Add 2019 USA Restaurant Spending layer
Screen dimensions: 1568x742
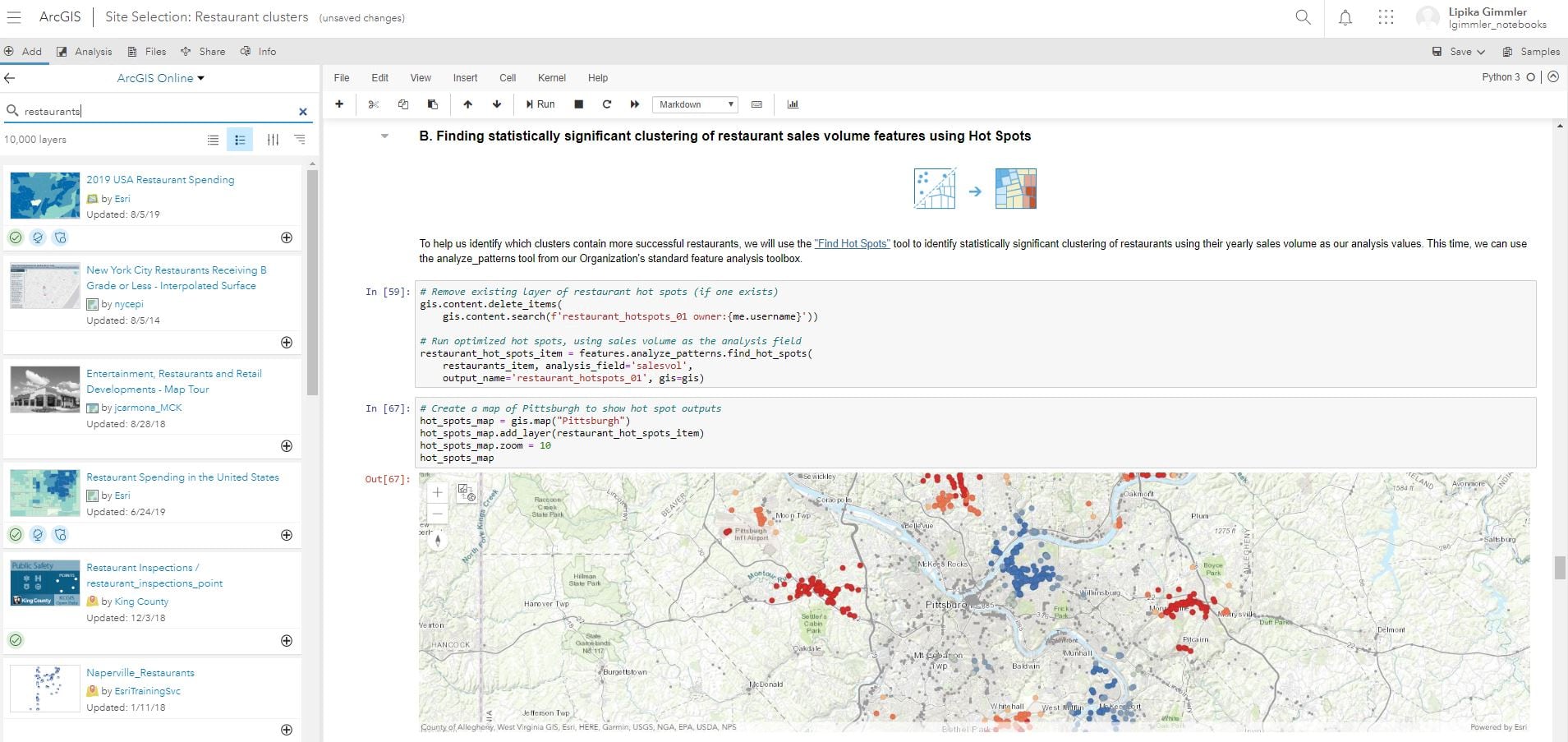point(287,237)
